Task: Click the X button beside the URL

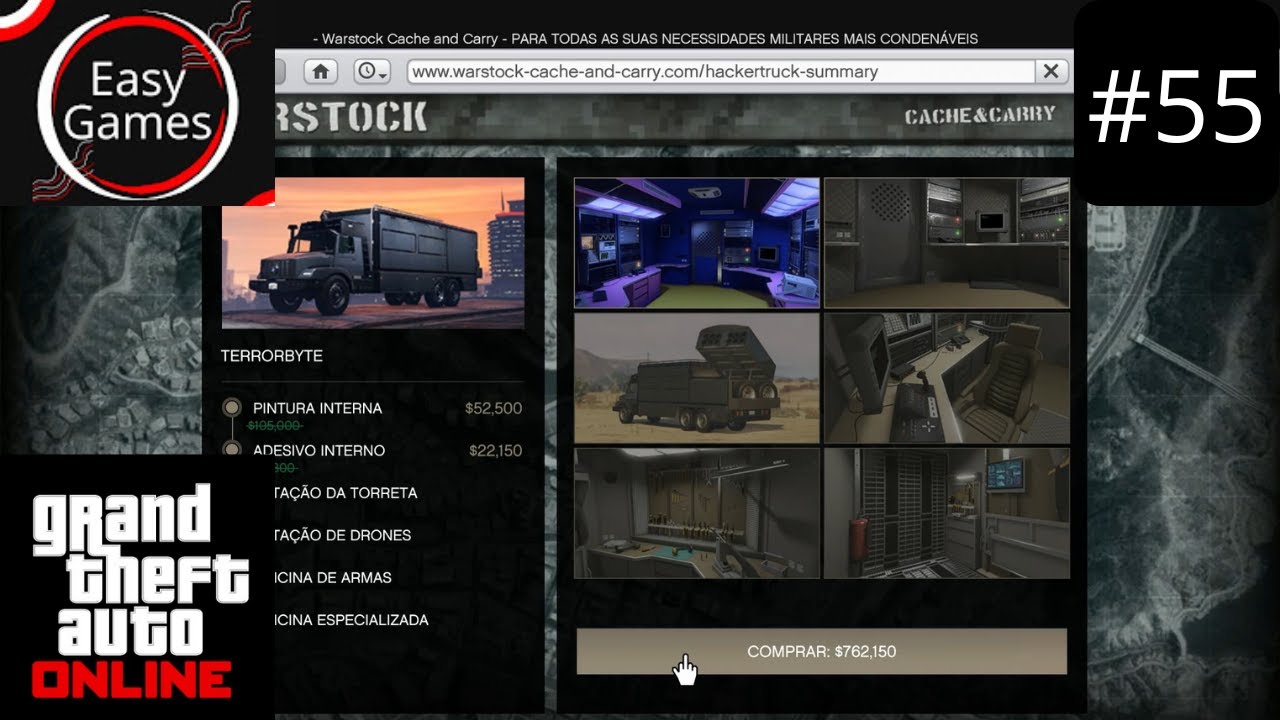Action: [x=1051, y=71]
